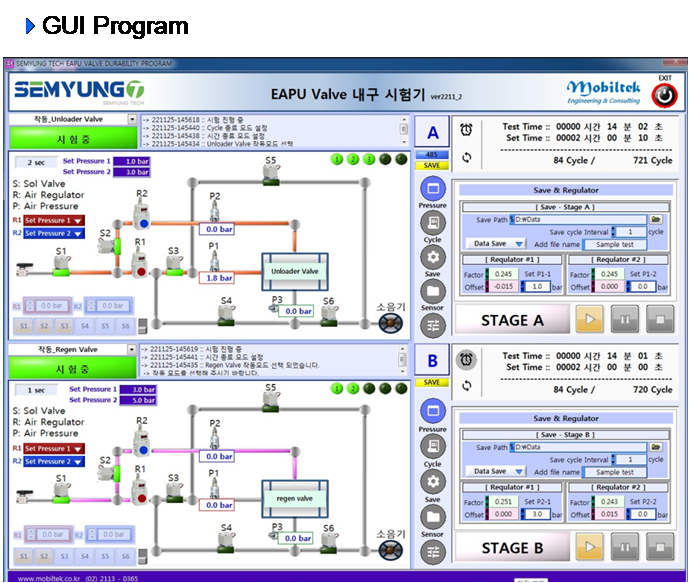Click step indicator 3 in Unloader Valve panel
Viewport: 689px width, 583px height.
pos(369,159)
